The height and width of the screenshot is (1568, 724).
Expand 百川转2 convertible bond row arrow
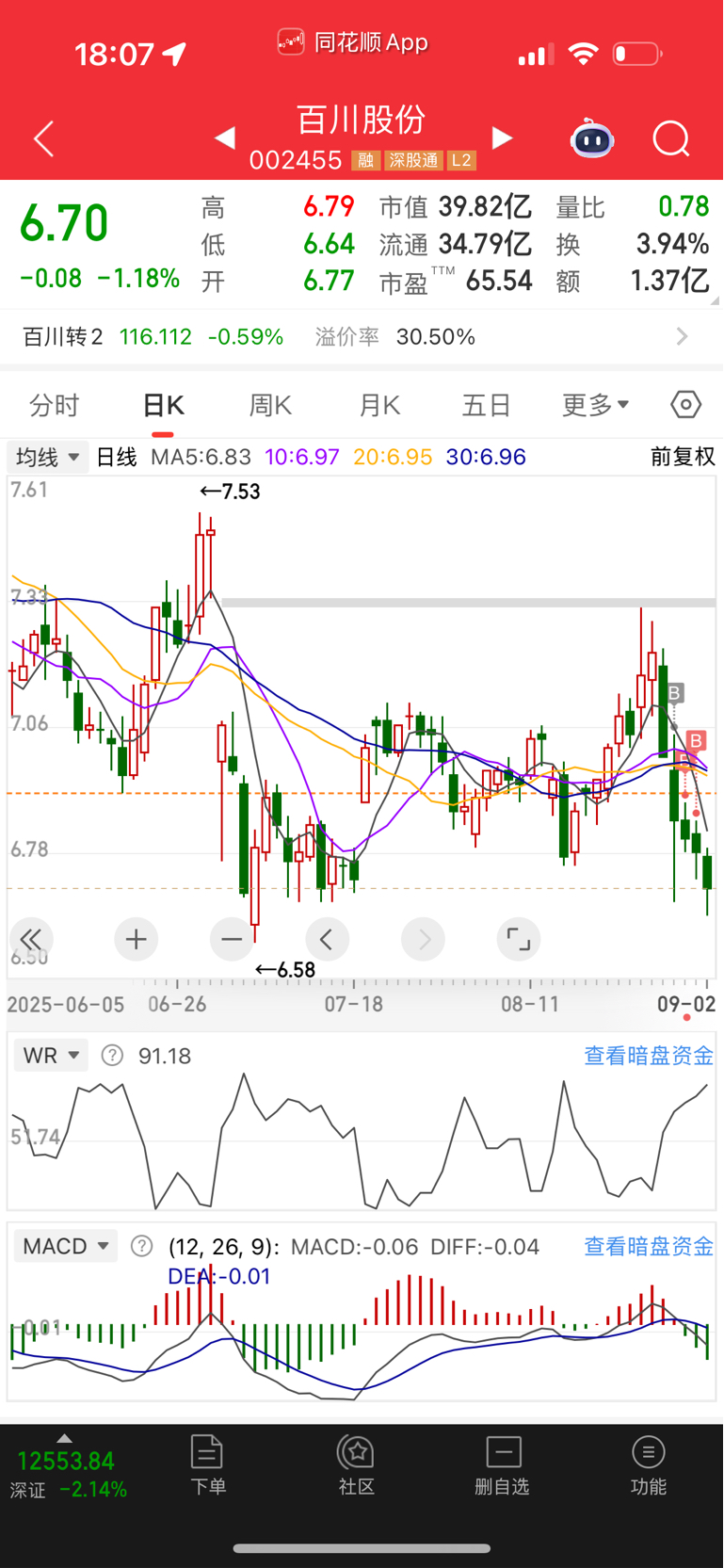coord(683,337)
